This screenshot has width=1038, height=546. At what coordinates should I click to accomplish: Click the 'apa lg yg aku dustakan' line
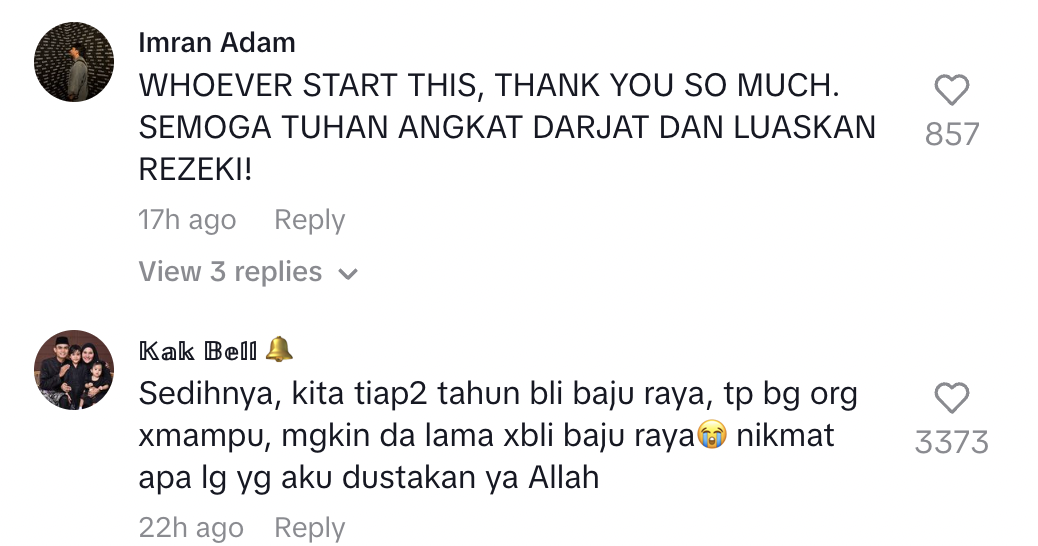coord(369,478)
